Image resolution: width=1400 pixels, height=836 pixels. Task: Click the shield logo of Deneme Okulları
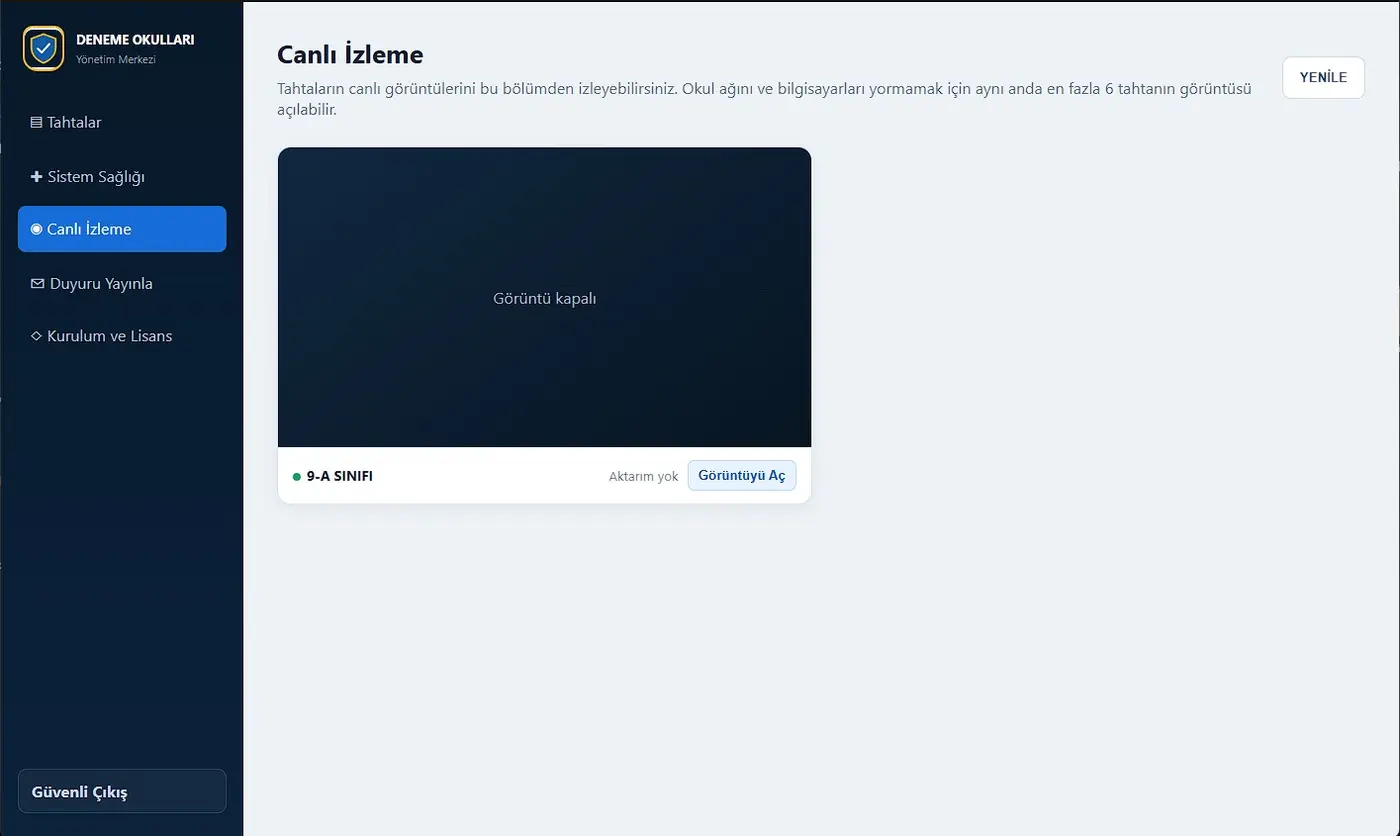[43, 48]
